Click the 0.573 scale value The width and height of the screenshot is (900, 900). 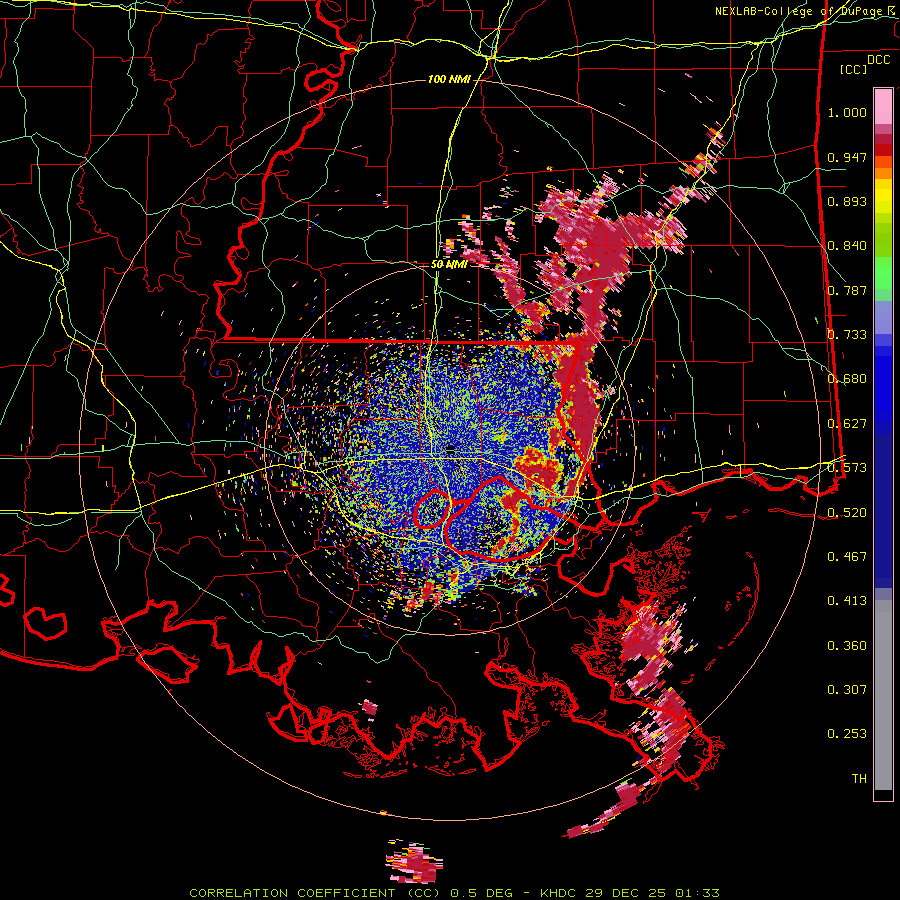point(847,468)
